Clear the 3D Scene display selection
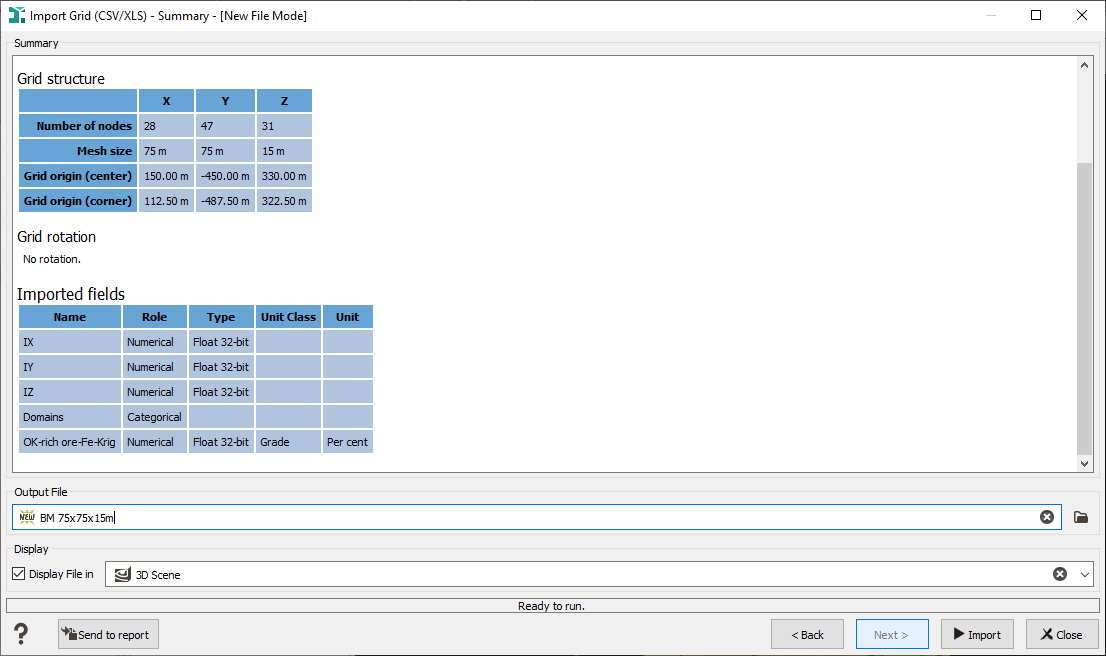The image size is (1106, 656). 1059,574
